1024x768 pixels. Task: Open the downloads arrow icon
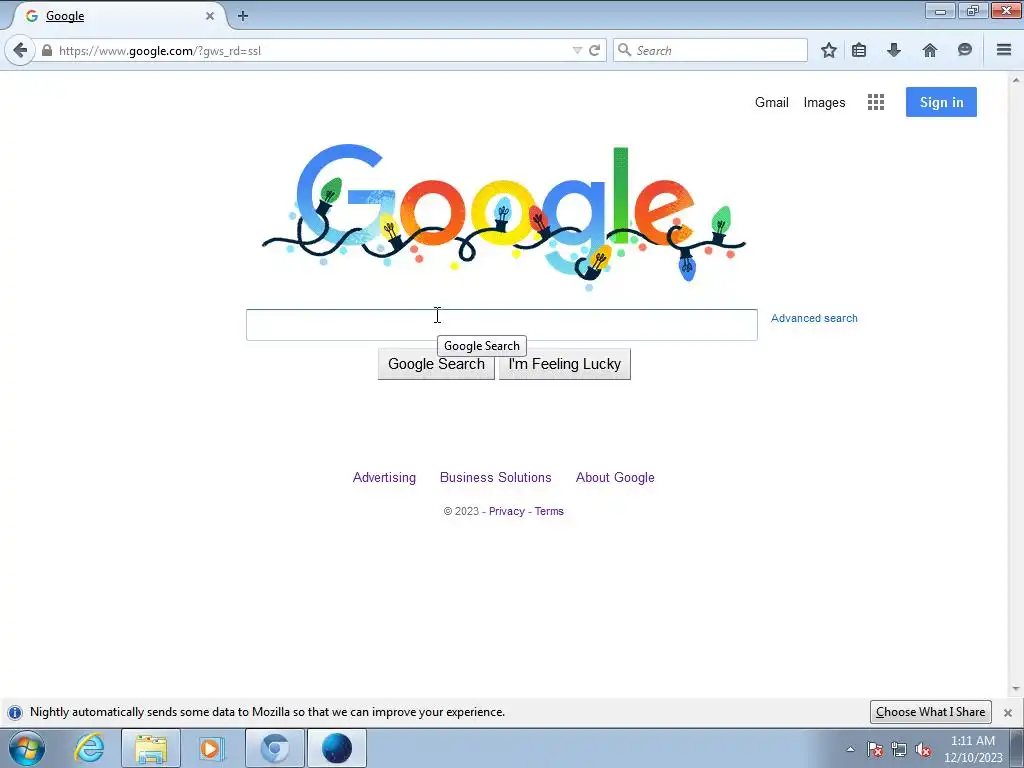click(894, 50)
